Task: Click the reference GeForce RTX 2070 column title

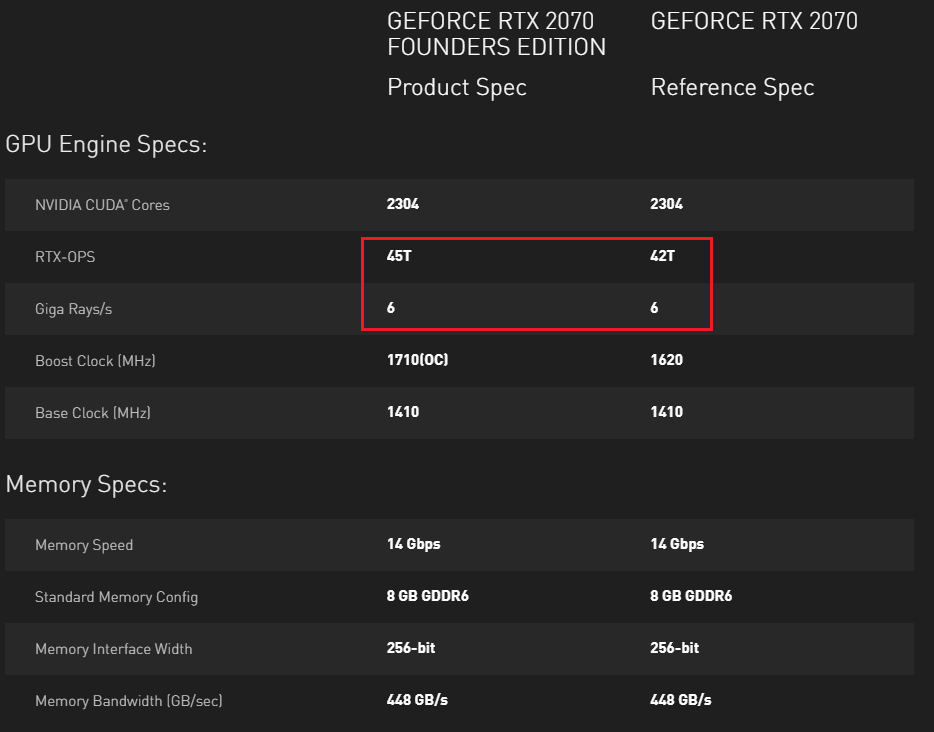Action: pyautogui.click(x=754, y=21)
